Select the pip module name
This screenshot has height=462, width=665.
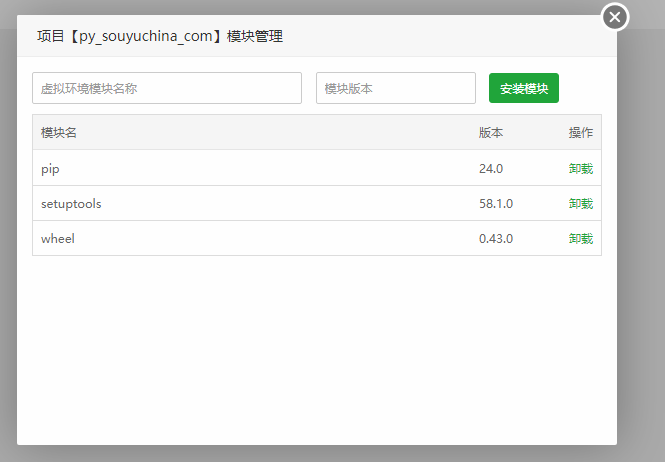(50, 169)
